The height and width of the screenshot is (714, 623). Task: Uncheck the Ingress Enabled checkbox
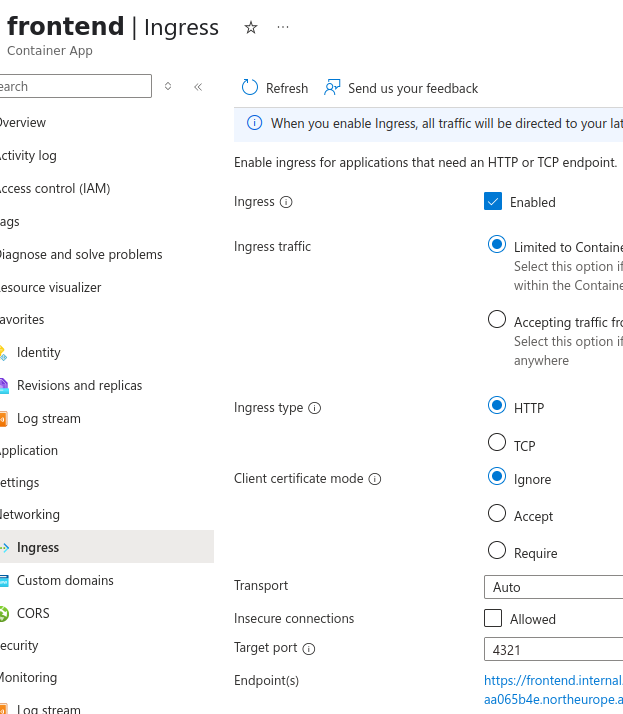point(493,201)
